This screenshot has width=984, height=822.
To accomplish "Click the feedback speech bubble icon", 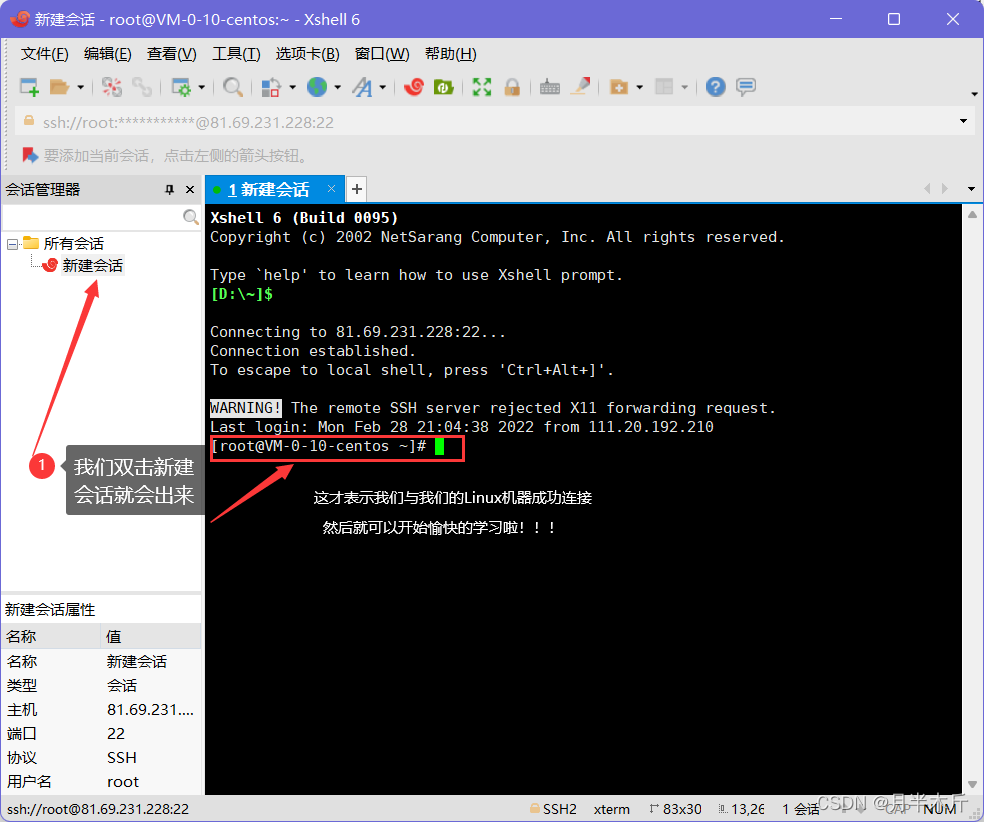I will coord(746,87).
